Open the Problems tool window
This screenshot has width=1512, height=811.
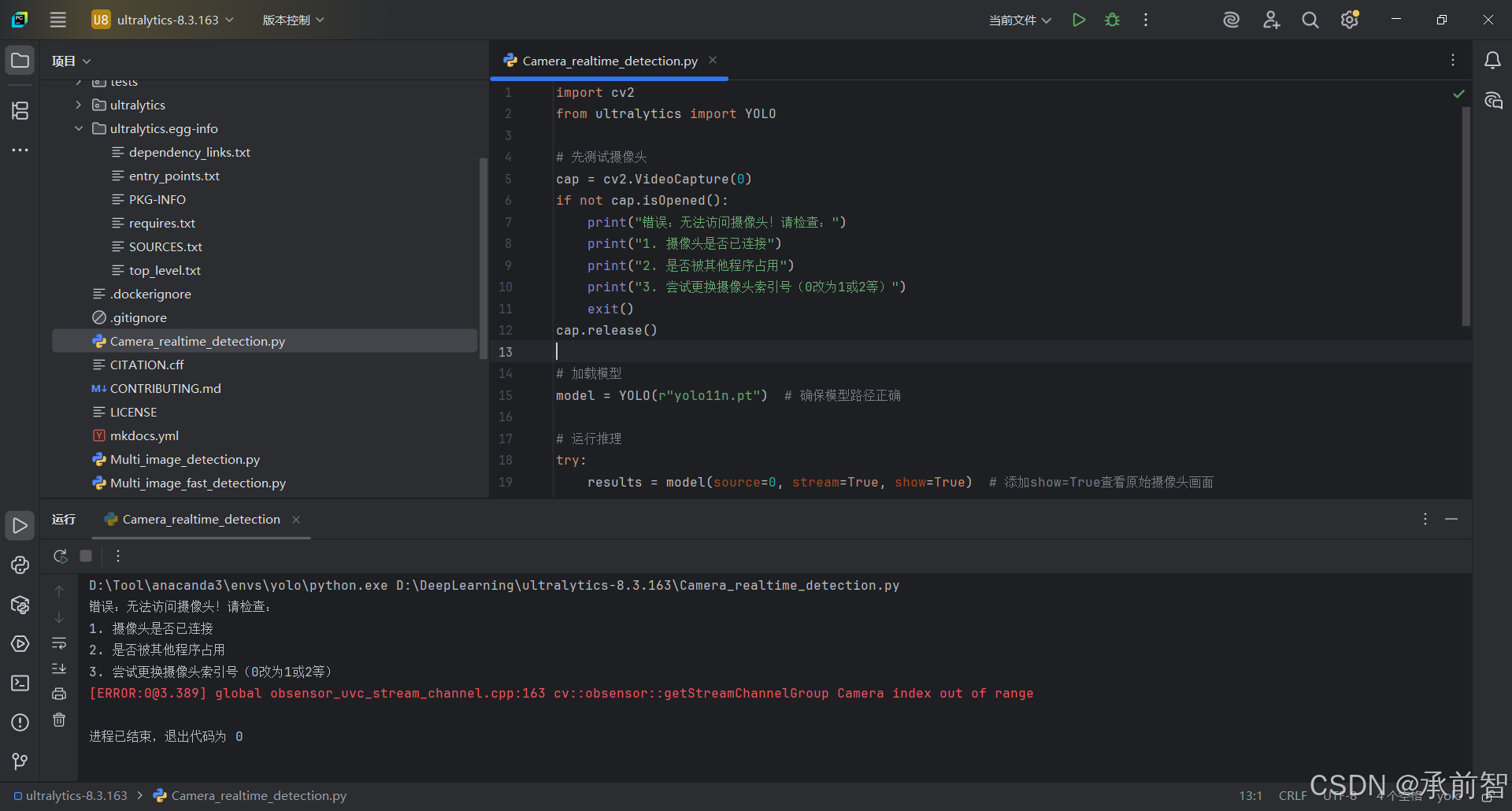click(20, 722)
